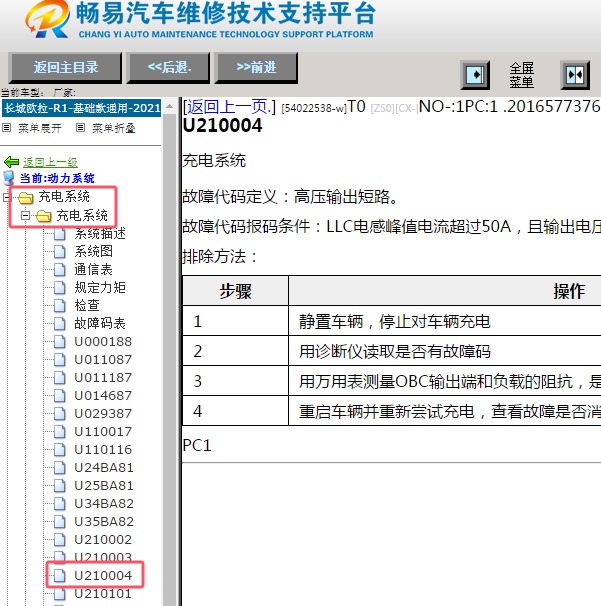Viewport: 601px width, 606px height.
Task: Click the 步骤 table column header
Action: (x=235, y=291)
